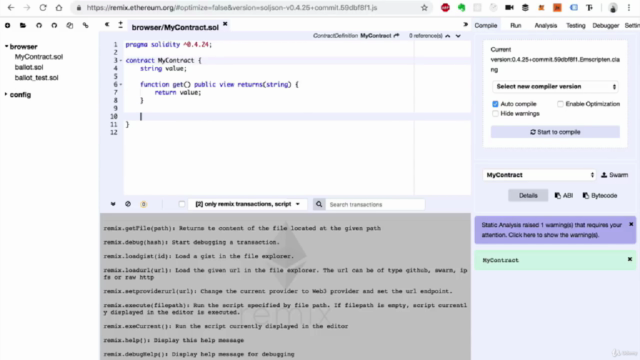Click the pending transactions counter badge
This screenshot has width=640, height=360.
[144, 204]
